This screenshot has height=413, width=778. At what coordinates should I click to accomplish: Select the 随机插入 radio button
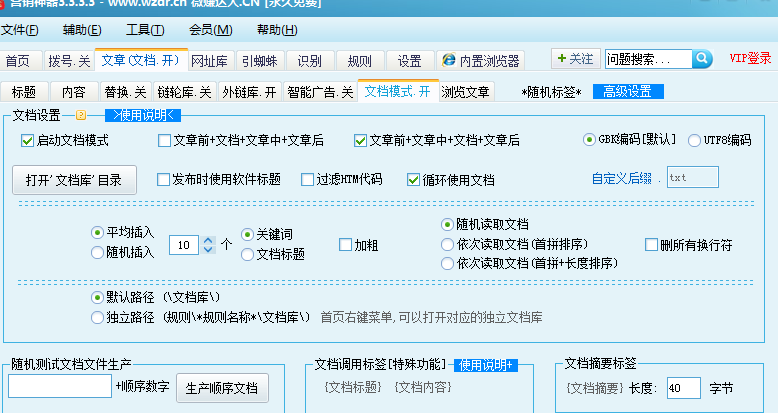(x=123, y=252)
